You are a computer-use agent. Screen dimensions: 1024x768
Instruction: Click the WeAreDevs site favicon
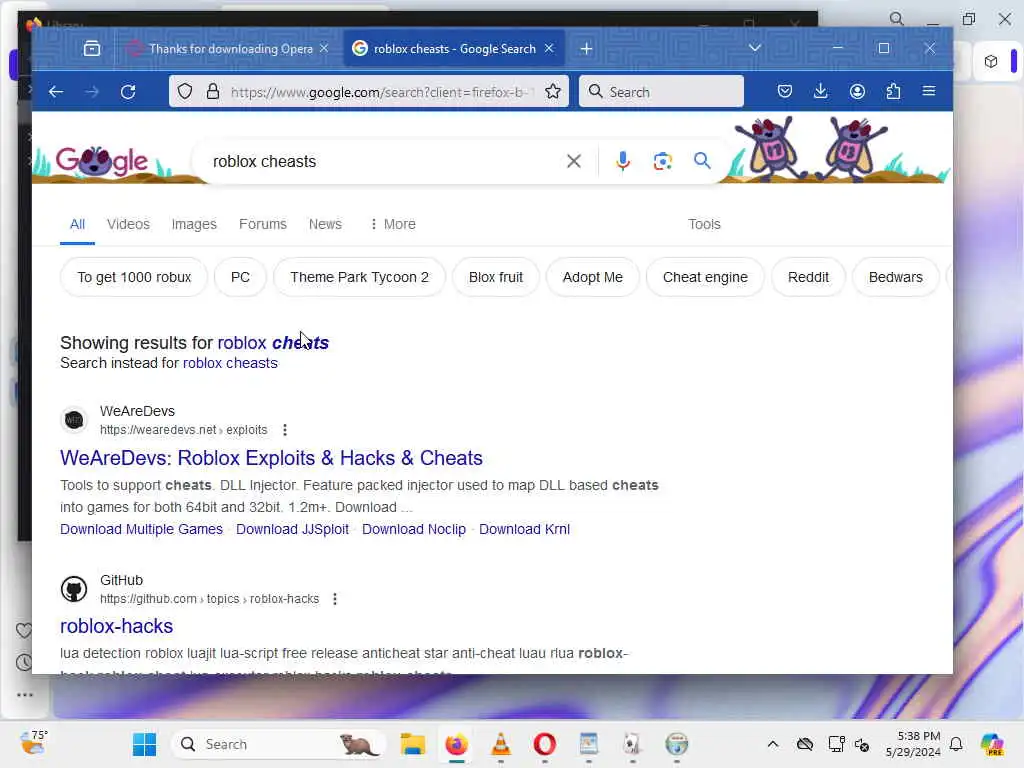coord(74,419)
